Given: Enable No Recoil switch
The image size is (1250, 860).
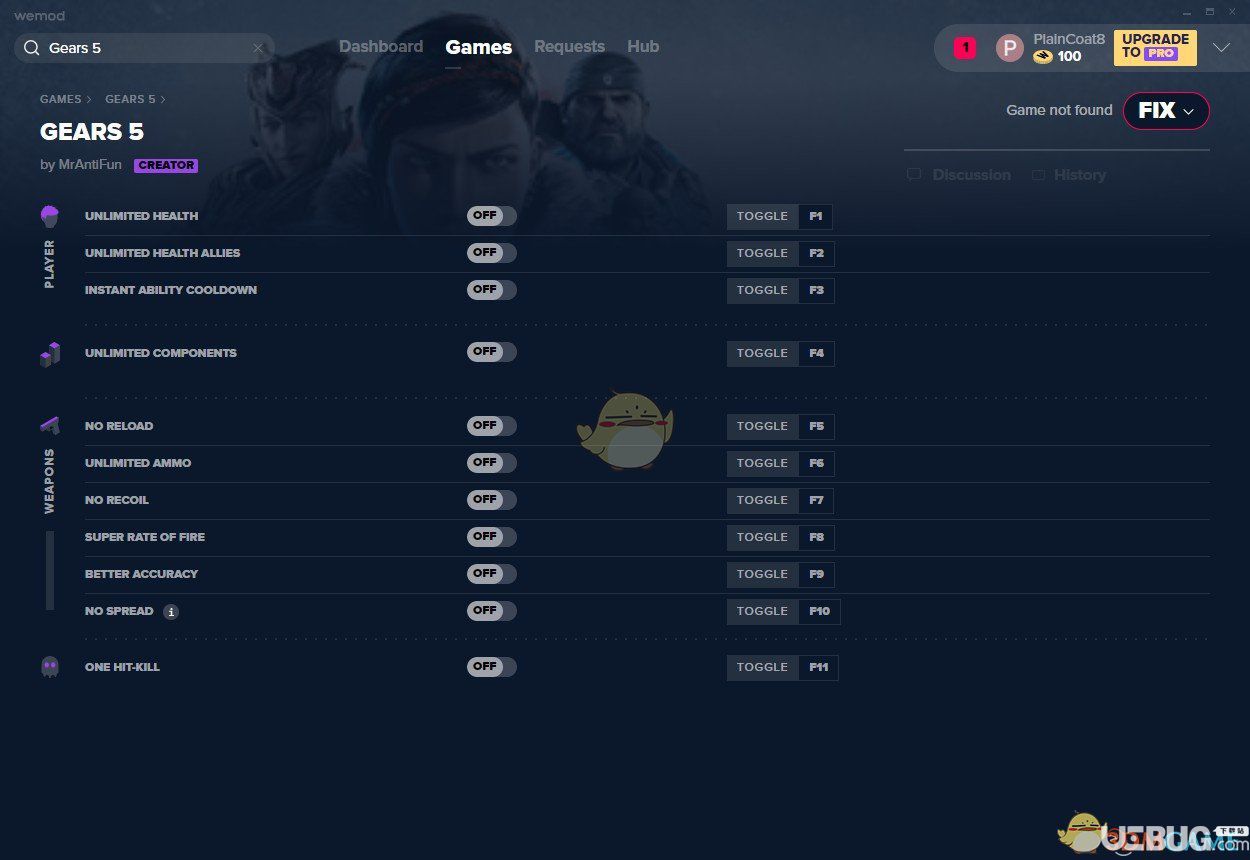Looking at the screenshot, I should pos(492,500).
